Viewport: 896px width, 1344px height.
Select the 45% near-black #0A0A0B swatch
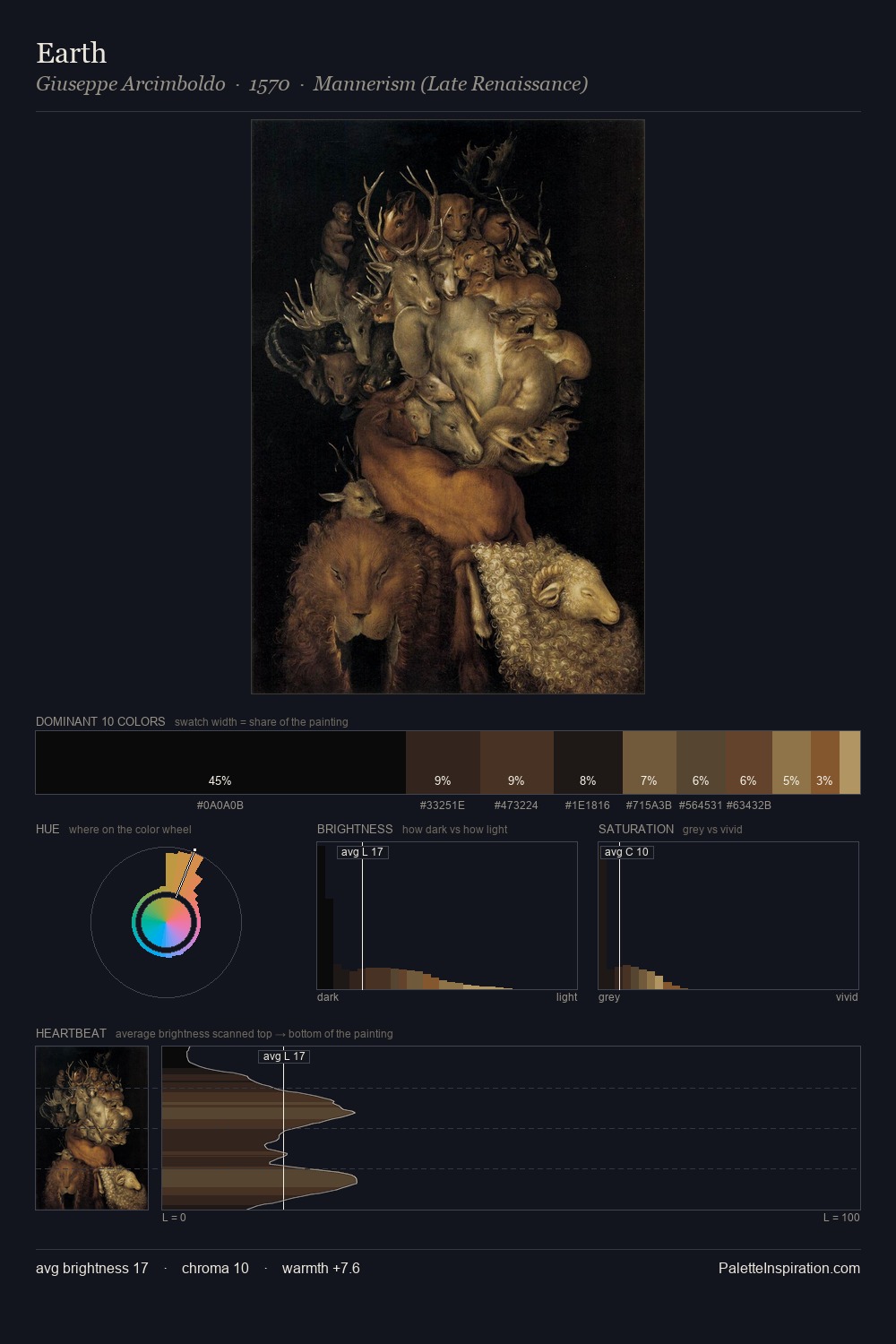(x=220, y=762)
